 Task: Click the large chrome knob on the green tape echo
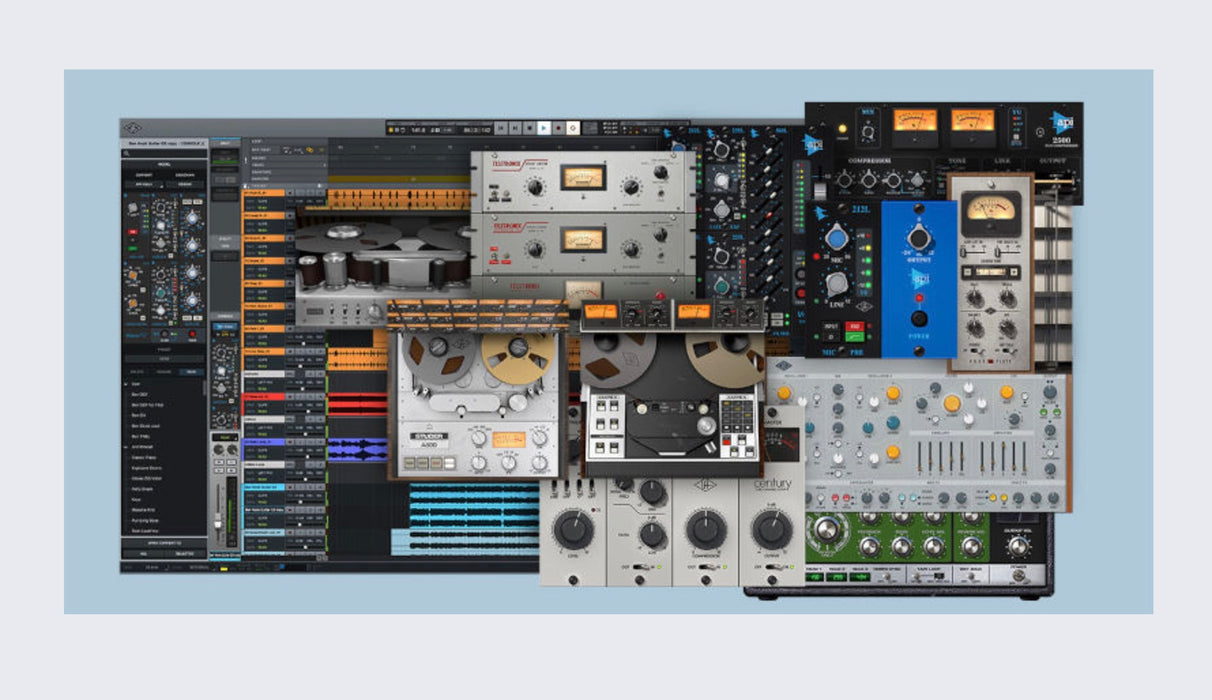[827, 529]
